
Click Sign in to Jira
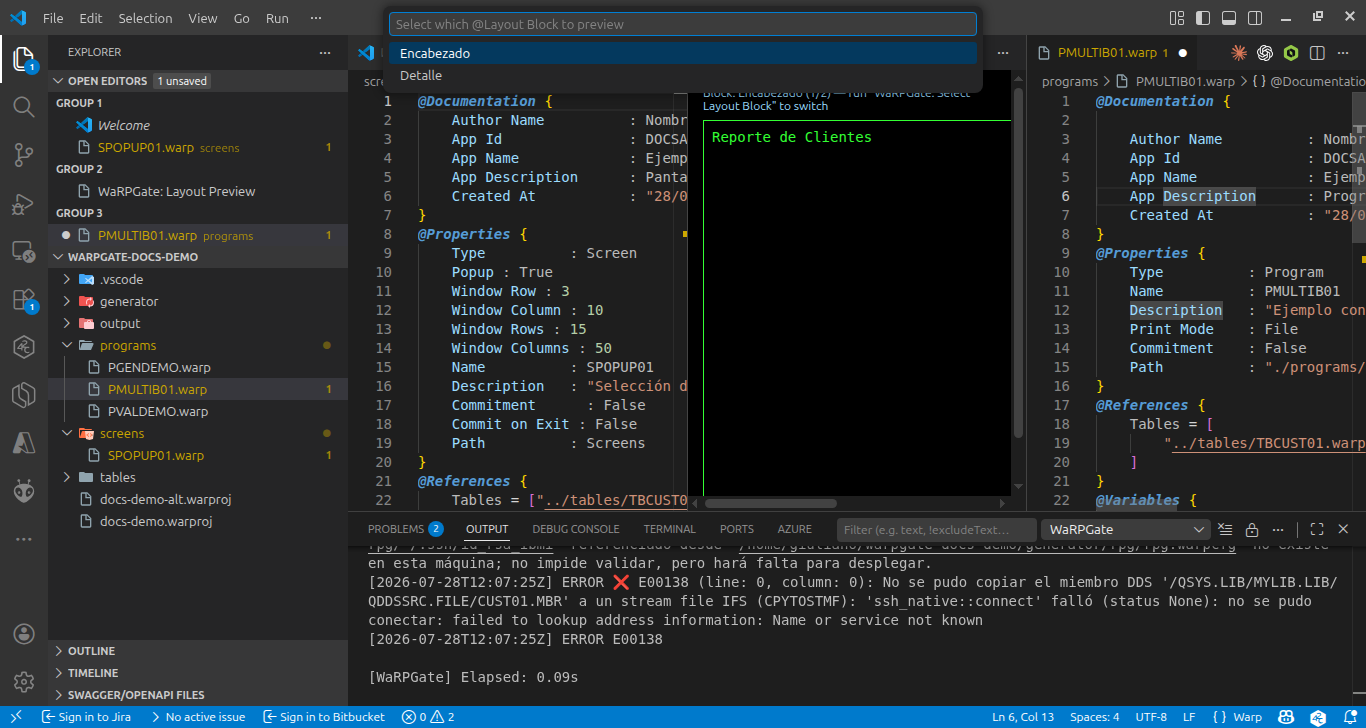tap(86, 717)
